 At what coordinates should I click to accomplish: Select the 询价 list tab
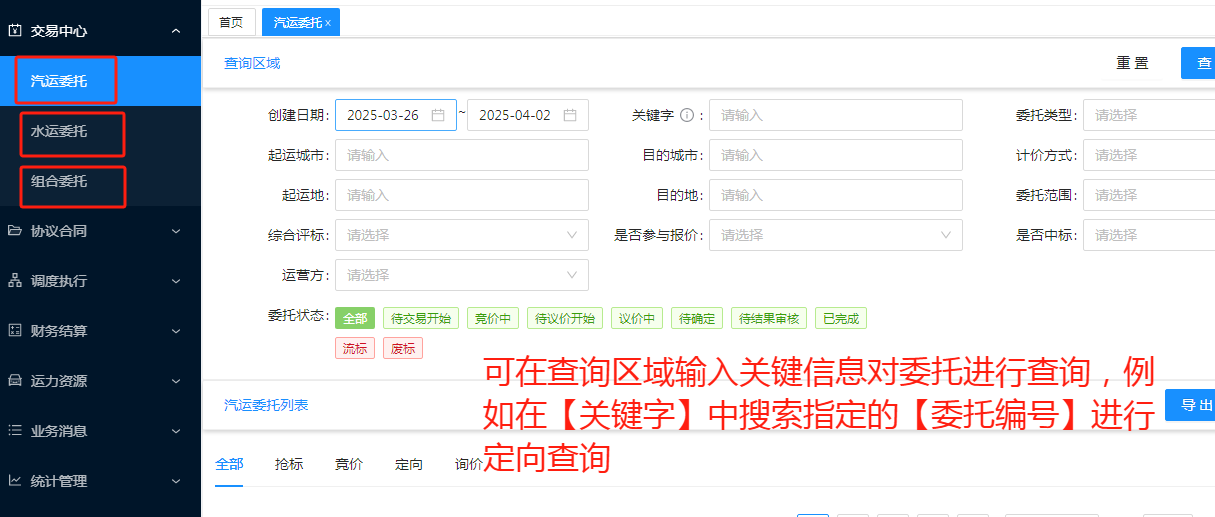[x=469, y=464]
